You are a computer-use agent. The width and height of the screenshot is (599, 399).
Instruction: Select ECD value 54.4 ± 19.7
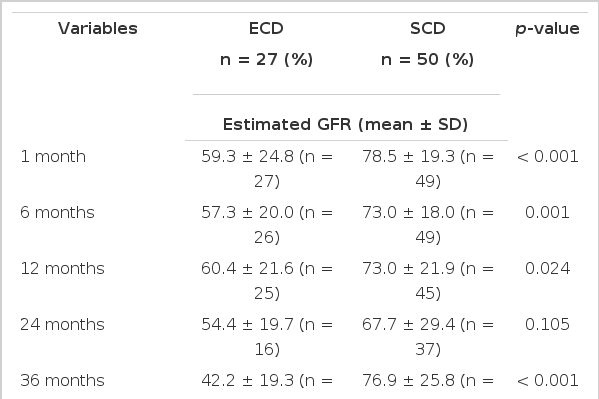(247, 324)
